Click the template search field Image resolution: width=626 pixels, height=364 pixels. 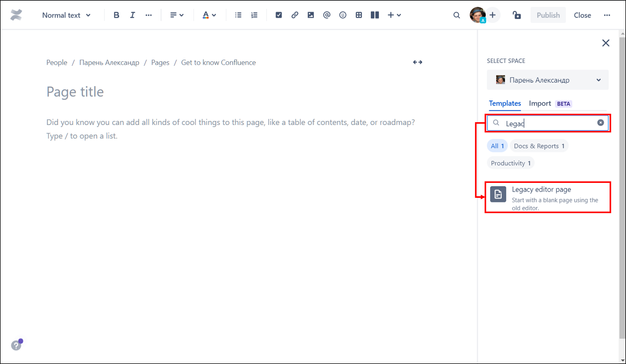point(548,123)
